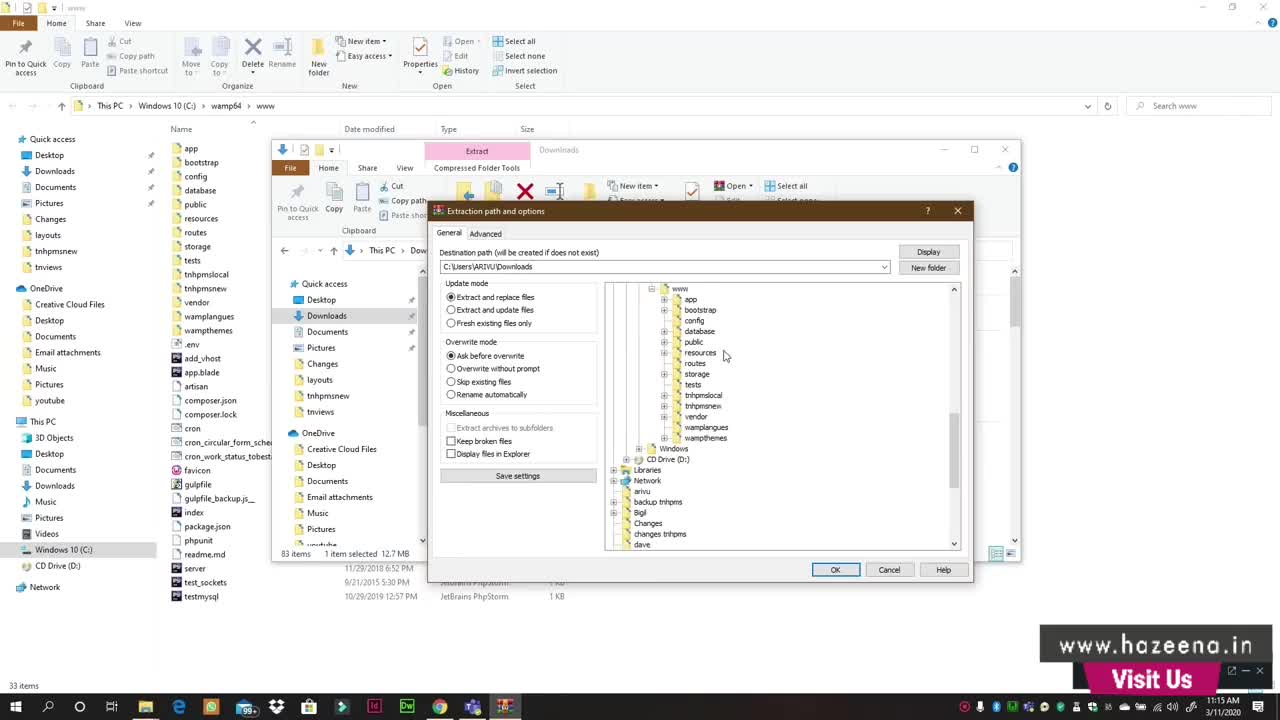Click the Rename icon in www window ribbon
Image resolution: width=1280 pixels, height=720 pixels.
(x=282, y=54)
